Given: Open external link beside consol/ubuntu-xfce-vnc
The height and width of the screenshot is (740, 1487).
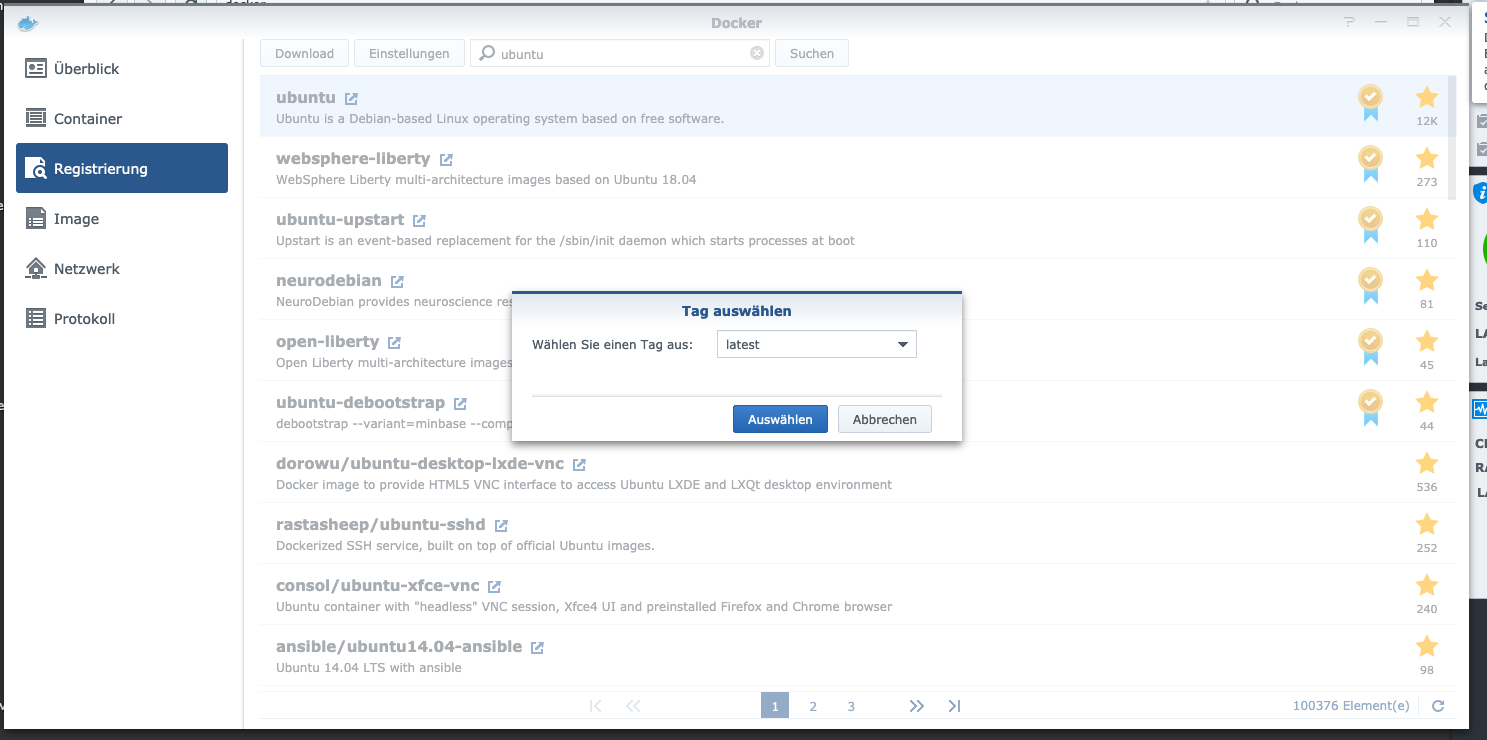Looking at the screenshot, I should click(x=494, y=587).
